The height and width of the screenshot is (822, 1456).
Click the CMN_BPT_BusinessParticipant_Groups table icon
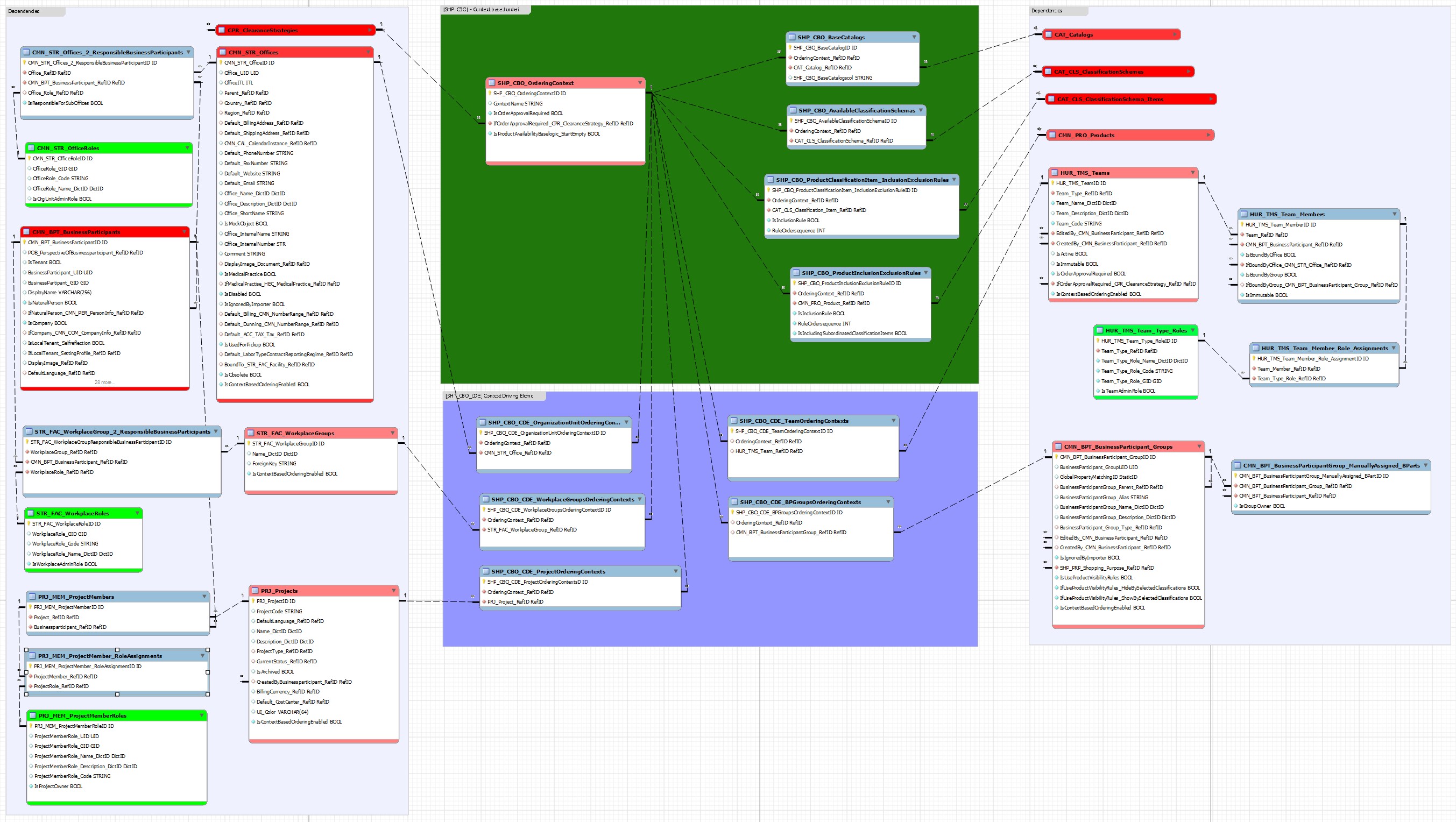click(1058, 447)
